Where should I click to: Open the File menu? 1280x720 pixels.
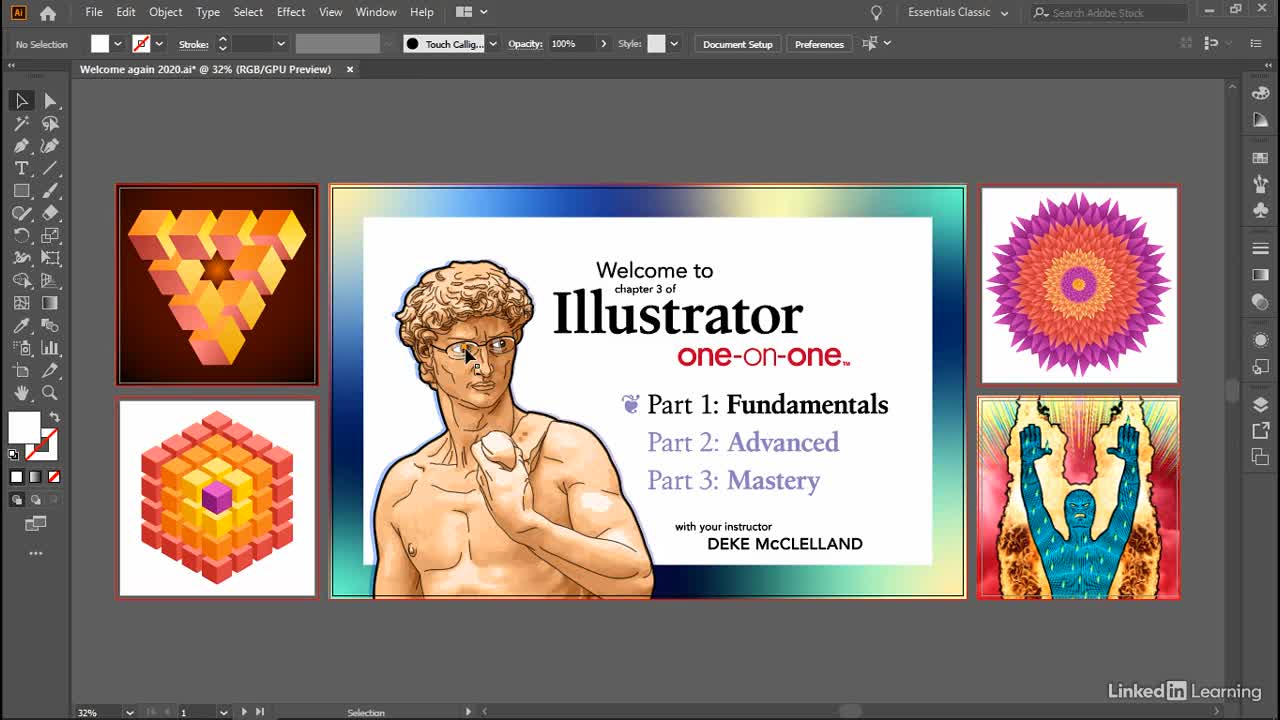(x=94, y=12)
